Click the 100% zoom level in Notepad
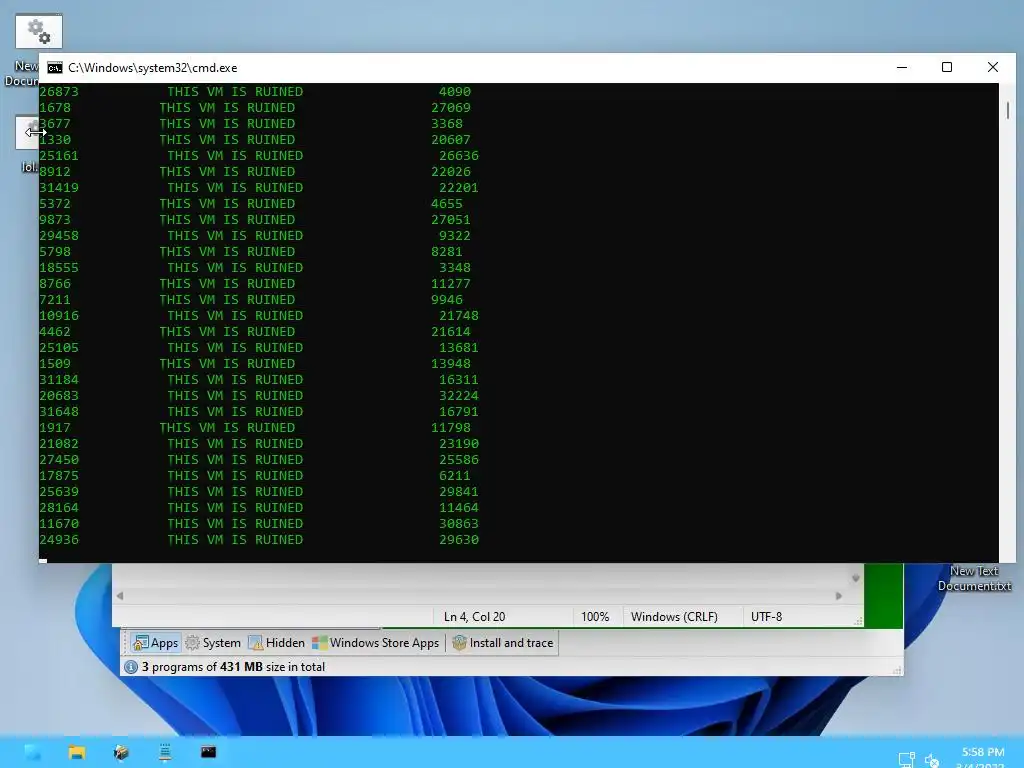The height and width of the screenshot is (768, 1024). 595,616
